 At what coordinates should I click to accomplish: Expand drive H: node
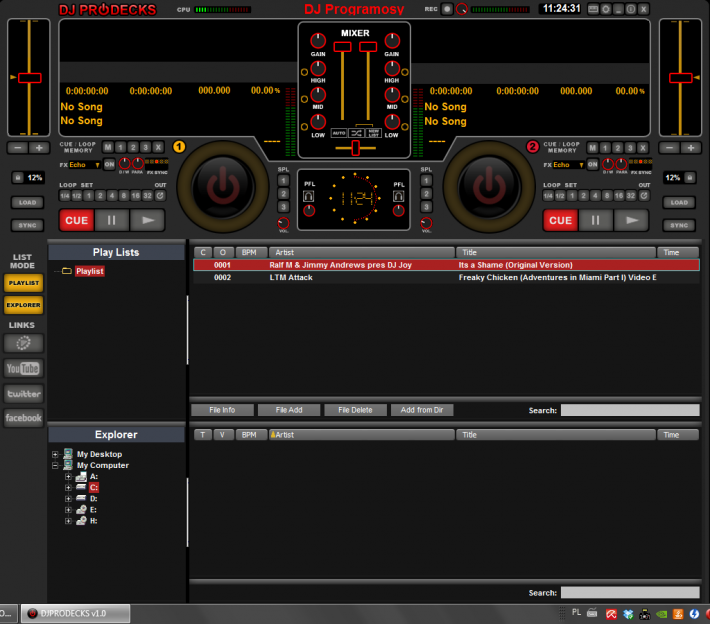68,521
